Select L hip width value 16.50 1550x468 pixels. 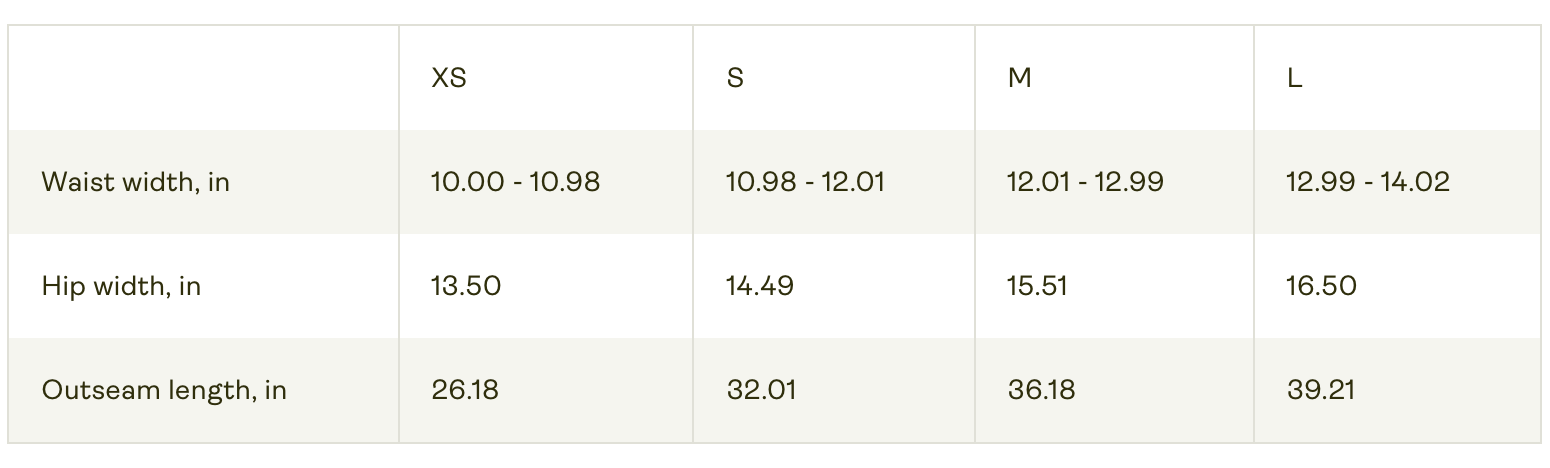point(1321,286)
